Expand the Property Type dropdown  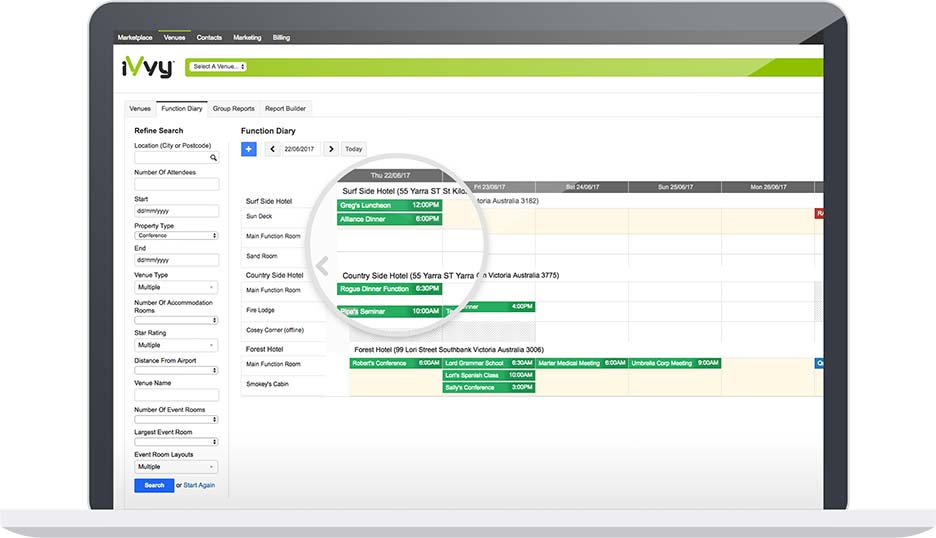176,236
